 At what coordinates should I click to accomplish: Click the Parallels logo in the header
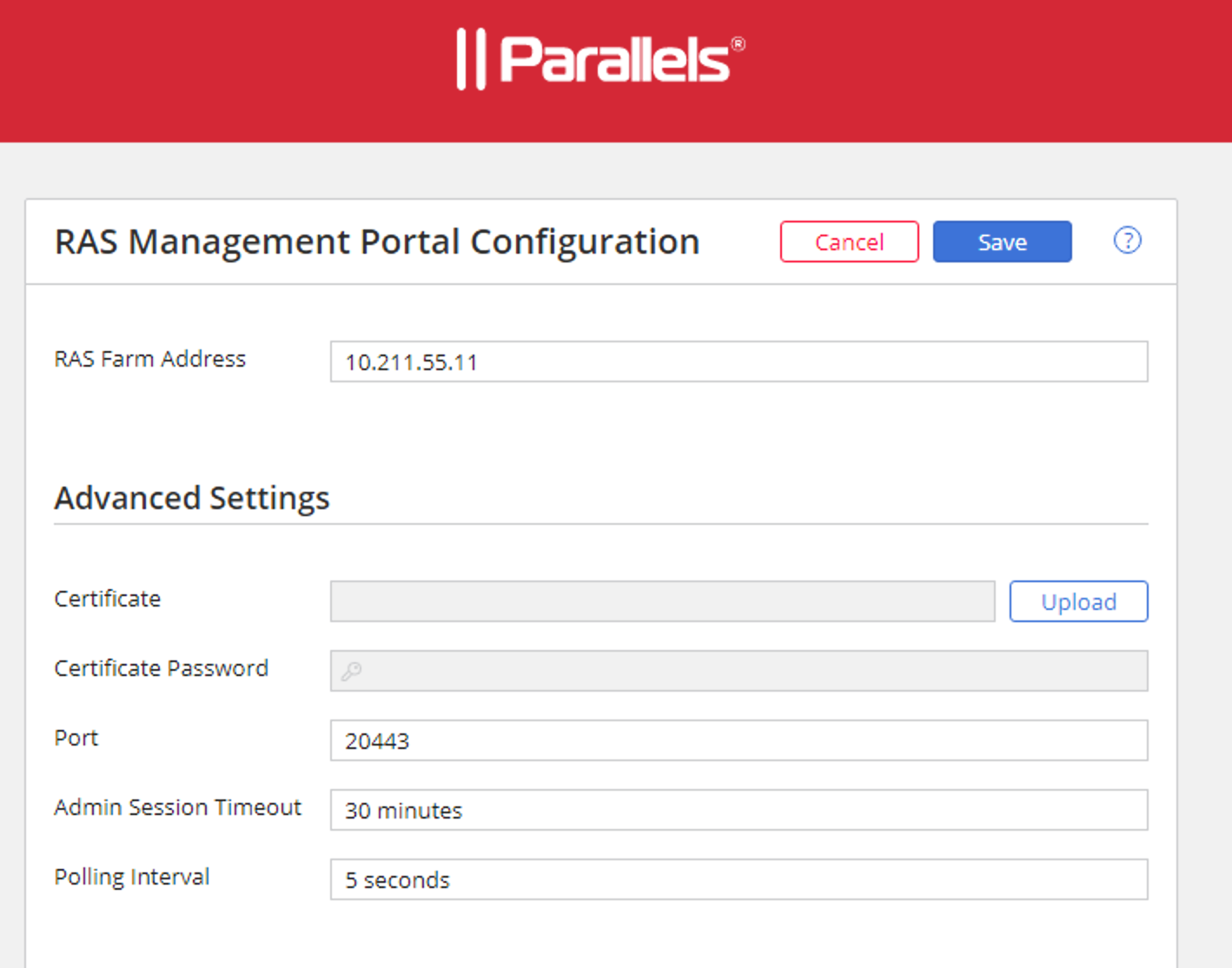(x=600, y=59)
